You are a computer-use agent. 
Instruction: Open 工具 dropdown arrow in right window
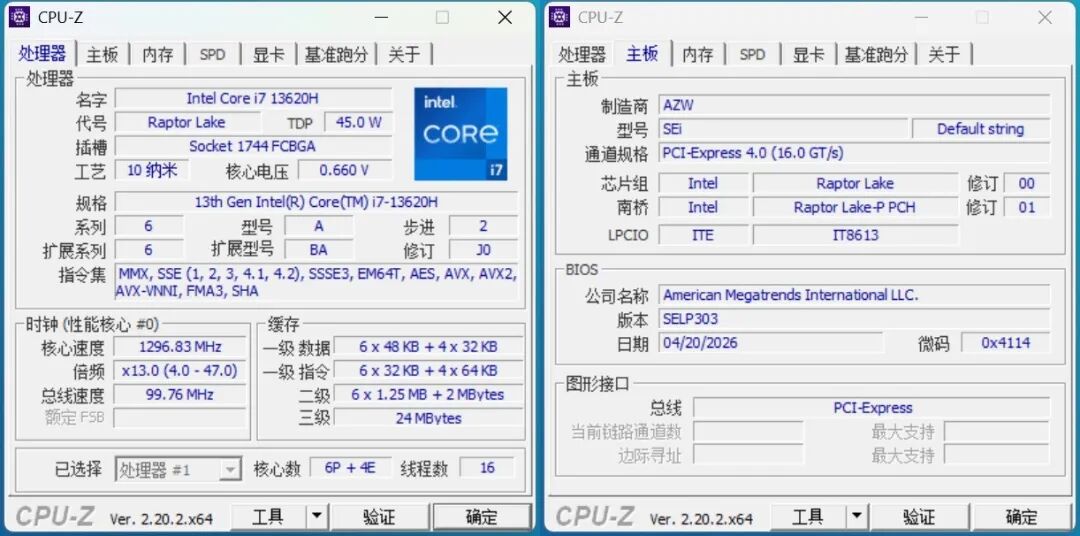click(x=856, y=516)
